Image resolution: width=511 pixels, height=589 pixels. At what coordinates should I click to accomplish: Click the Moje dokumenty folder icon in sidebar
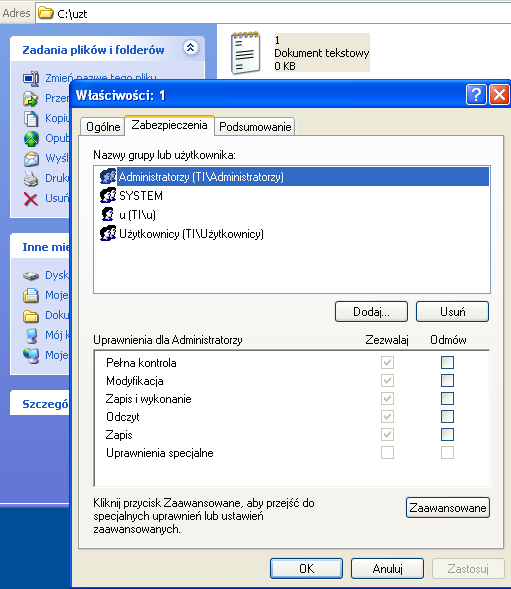pyautogui.click(x=31, y=295)
